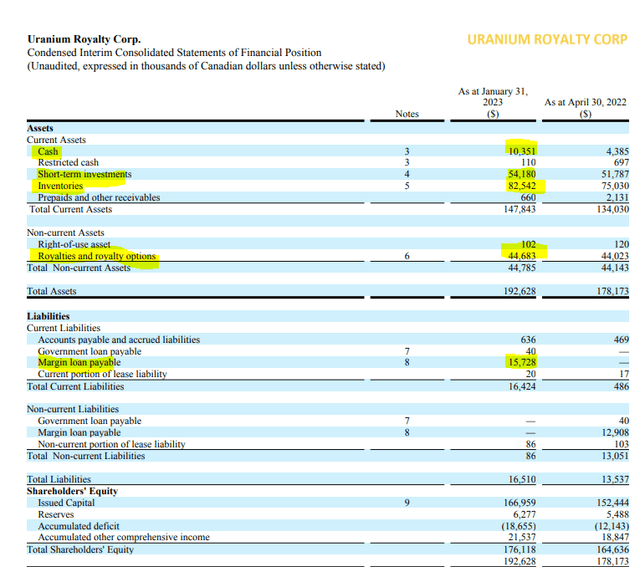Image resolution: width=640 pixels, height=567 pixels.
Task: Click 'Accumulated other comprehensive income' label
Action: [124, 537]
